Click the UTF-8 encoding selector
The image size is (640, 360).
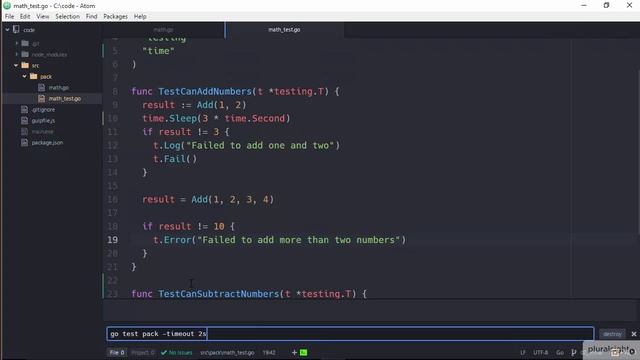(540, 352)
